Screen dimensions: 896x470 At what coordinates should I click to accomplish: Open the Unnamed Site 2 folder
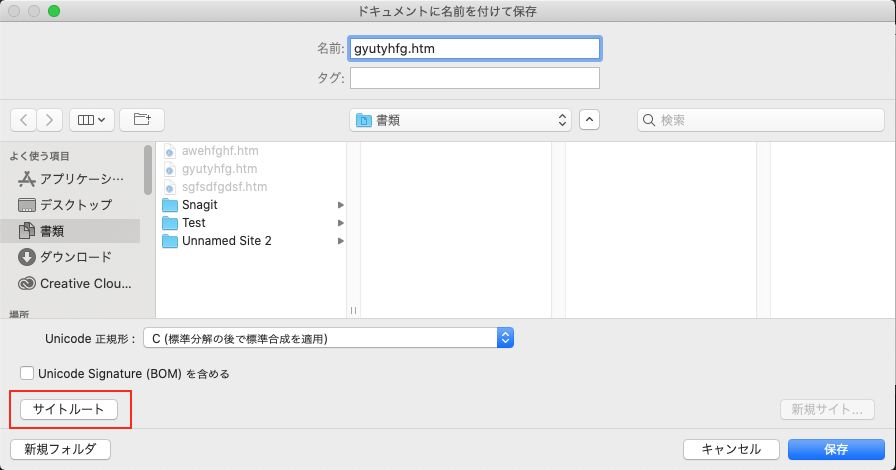[x=251, y=241]
